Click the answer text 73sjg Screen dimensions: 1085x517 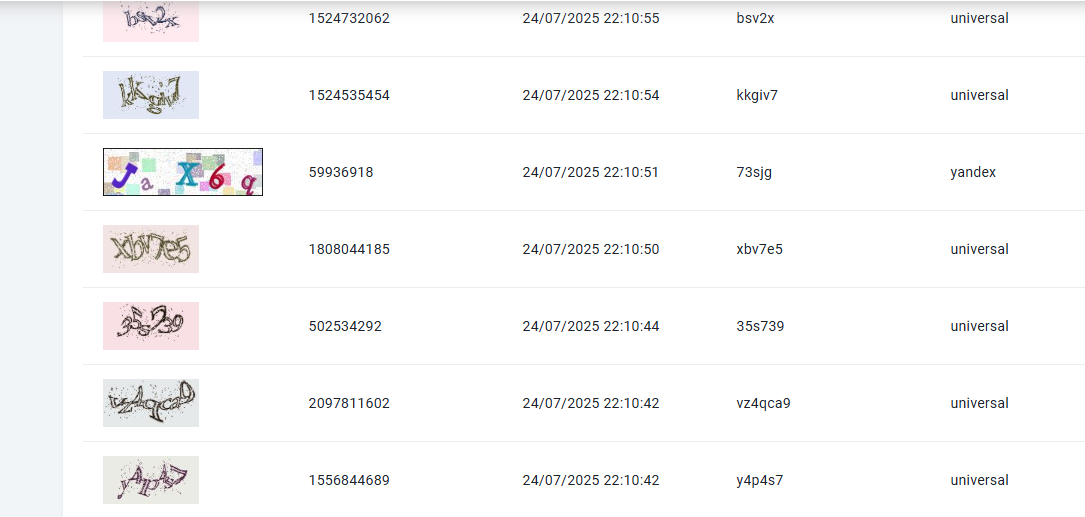[x=754, y=172]
